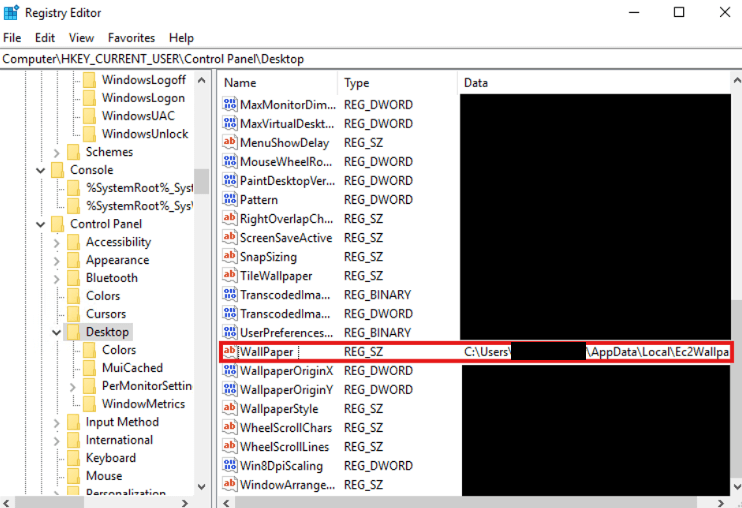This screenshot has height=508, width=742.
Task: Click the MenuShowDelay string value icon
Action: click(x=229, y=143)
